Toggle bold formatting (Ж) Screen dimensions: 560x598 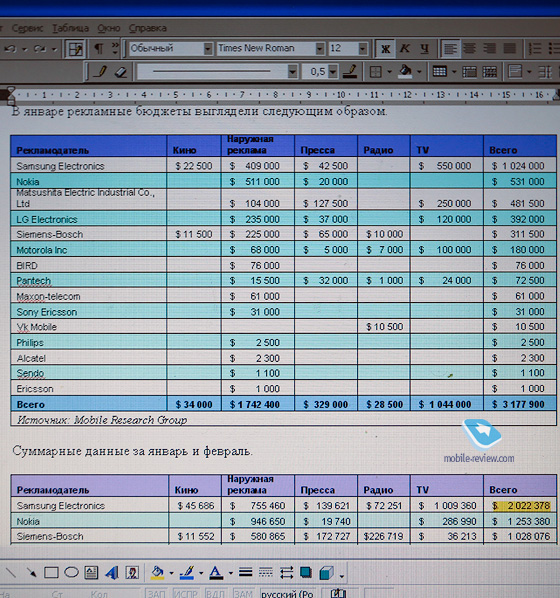click(x=385, y=49)
